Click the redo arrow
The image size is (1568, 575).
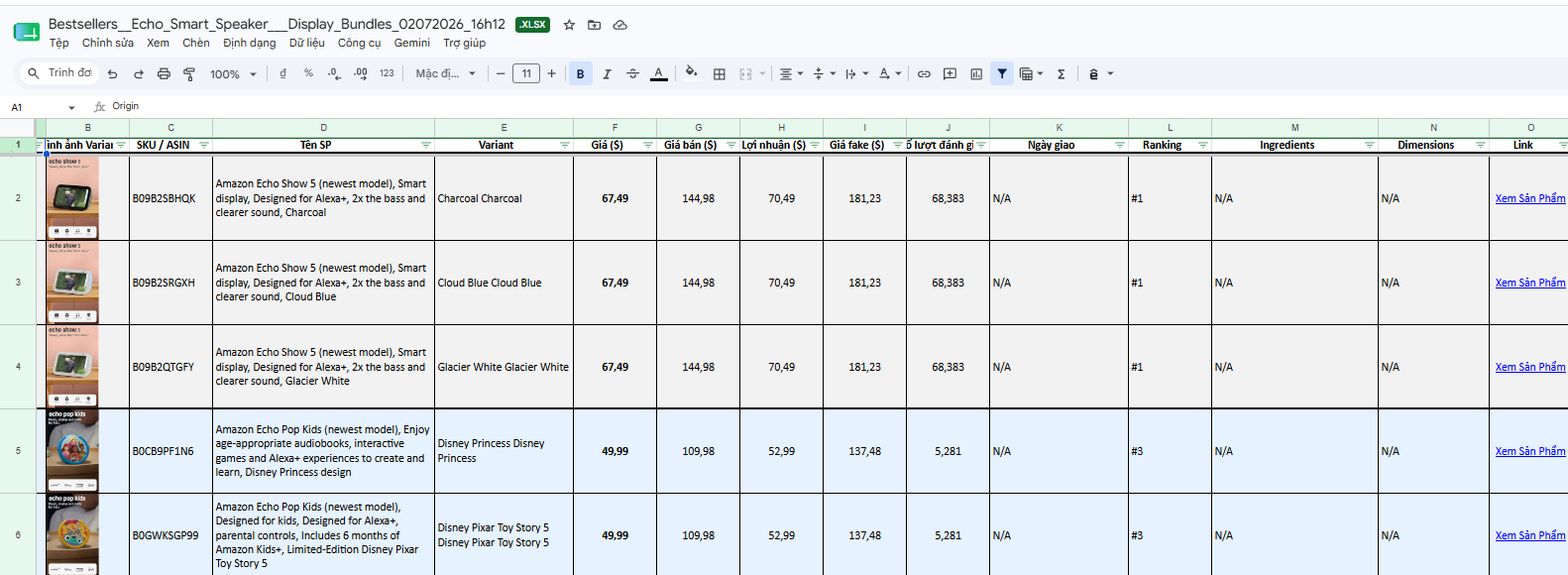pos(138,74)
